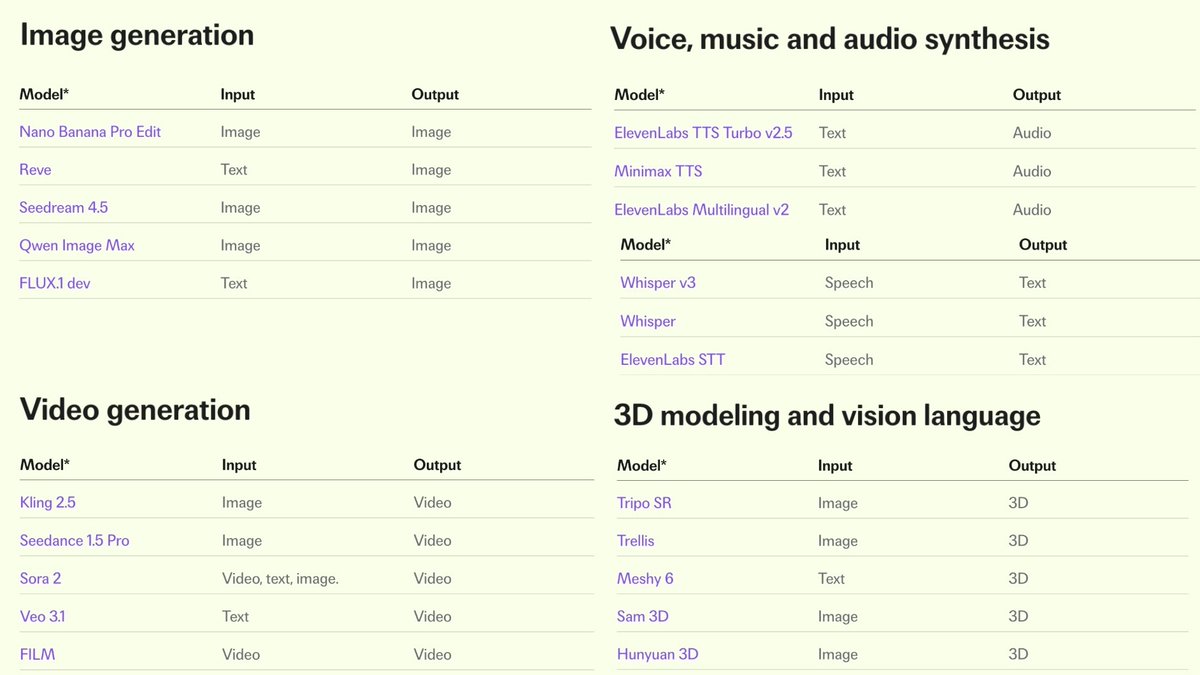Open the Hunyuan 3D model link
The width and height of the screenshot is (1200, 675).
click(658, 655)
